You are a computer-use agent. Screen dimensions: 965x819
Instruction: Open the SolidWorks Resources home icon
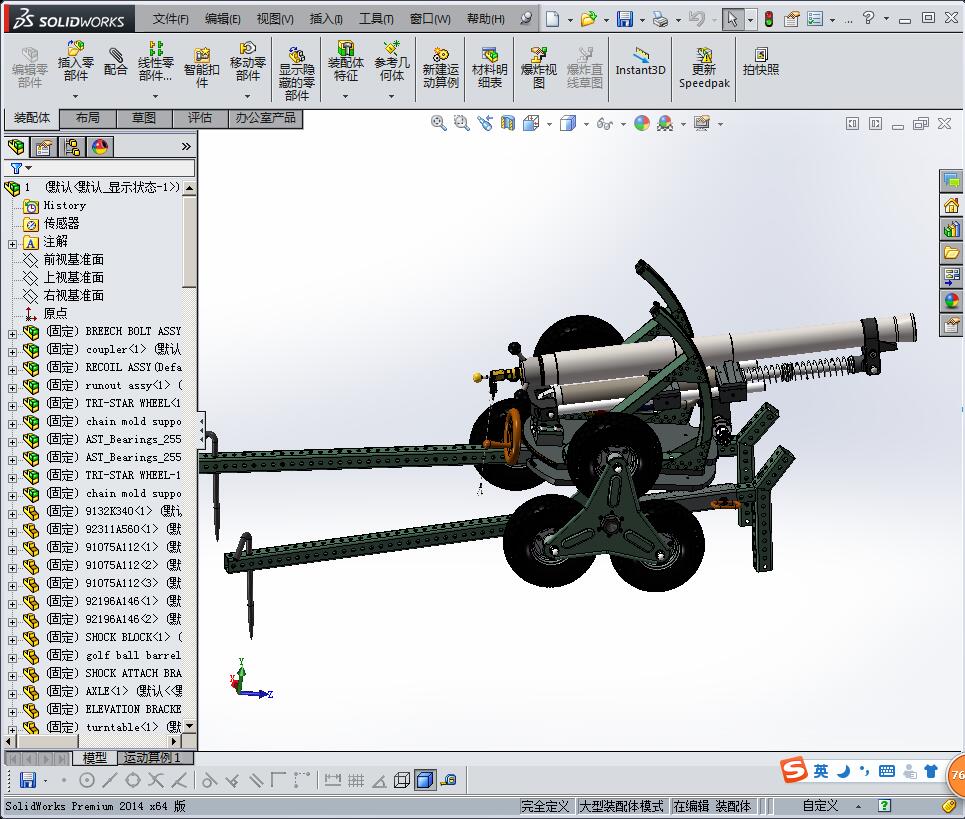tap(951, 205)
